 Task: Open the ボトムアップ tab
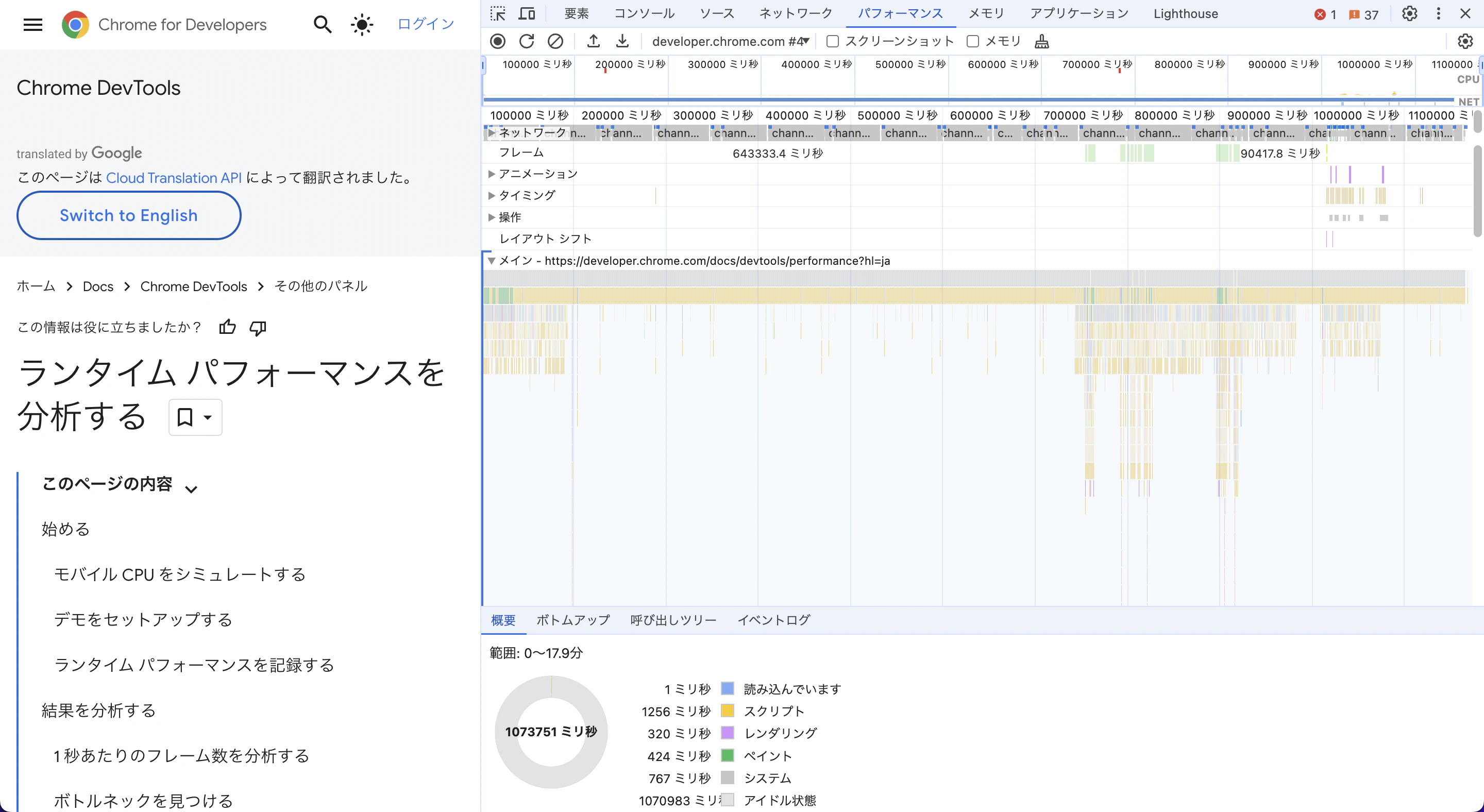click(x=572, y=620)
